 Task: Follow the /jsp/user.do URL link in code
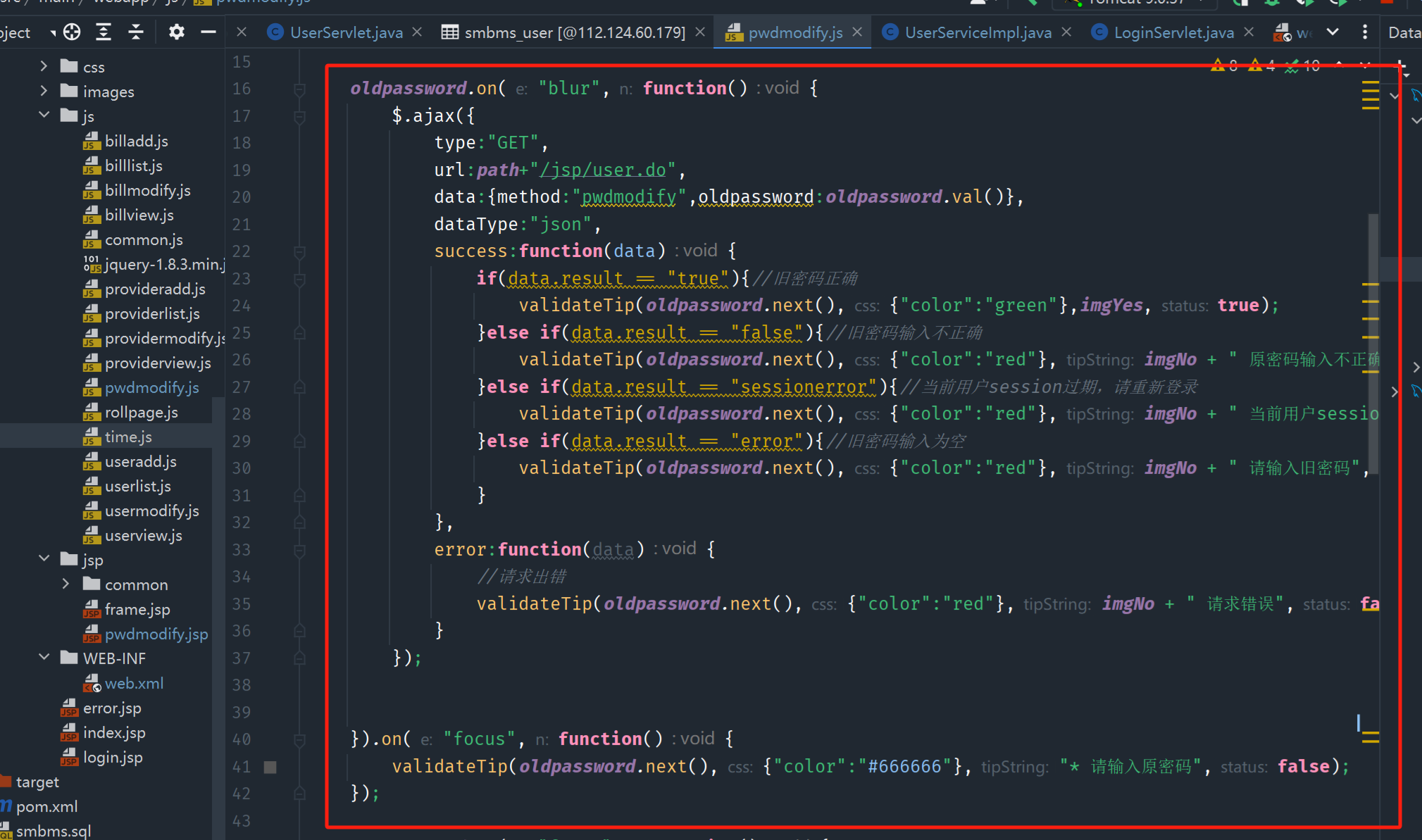604,170
